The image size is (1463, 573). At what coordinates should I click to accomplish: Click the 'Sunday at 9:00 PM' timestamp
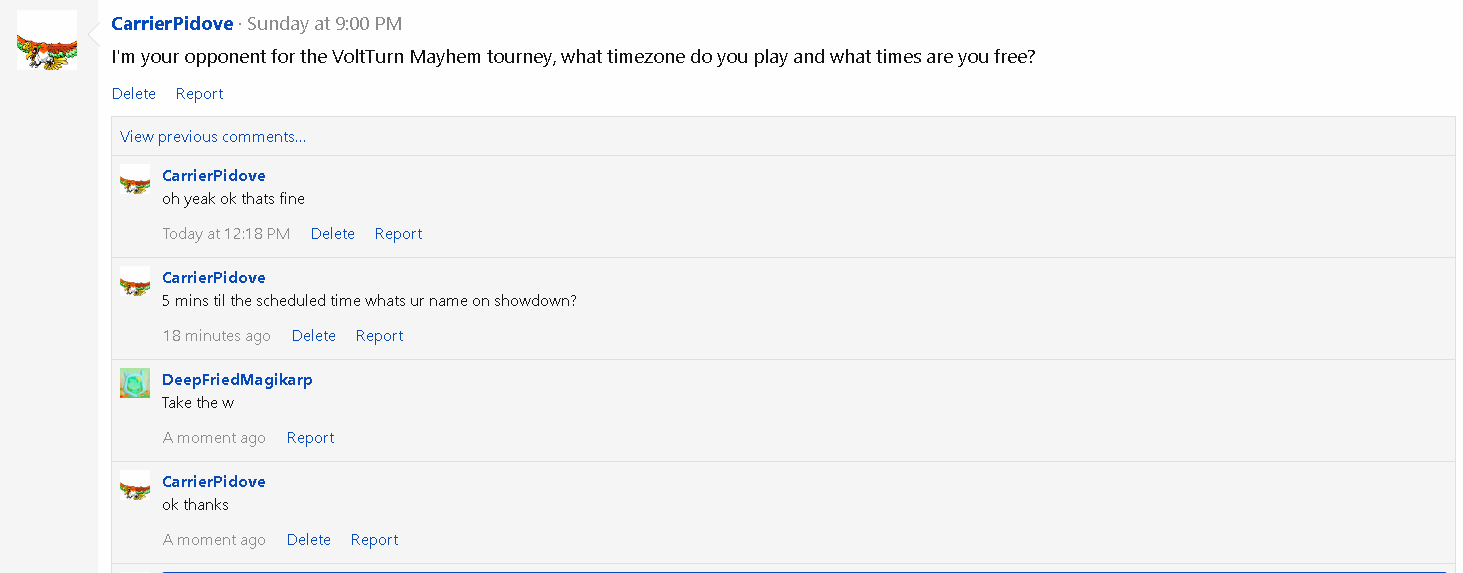tap(325, 23)
